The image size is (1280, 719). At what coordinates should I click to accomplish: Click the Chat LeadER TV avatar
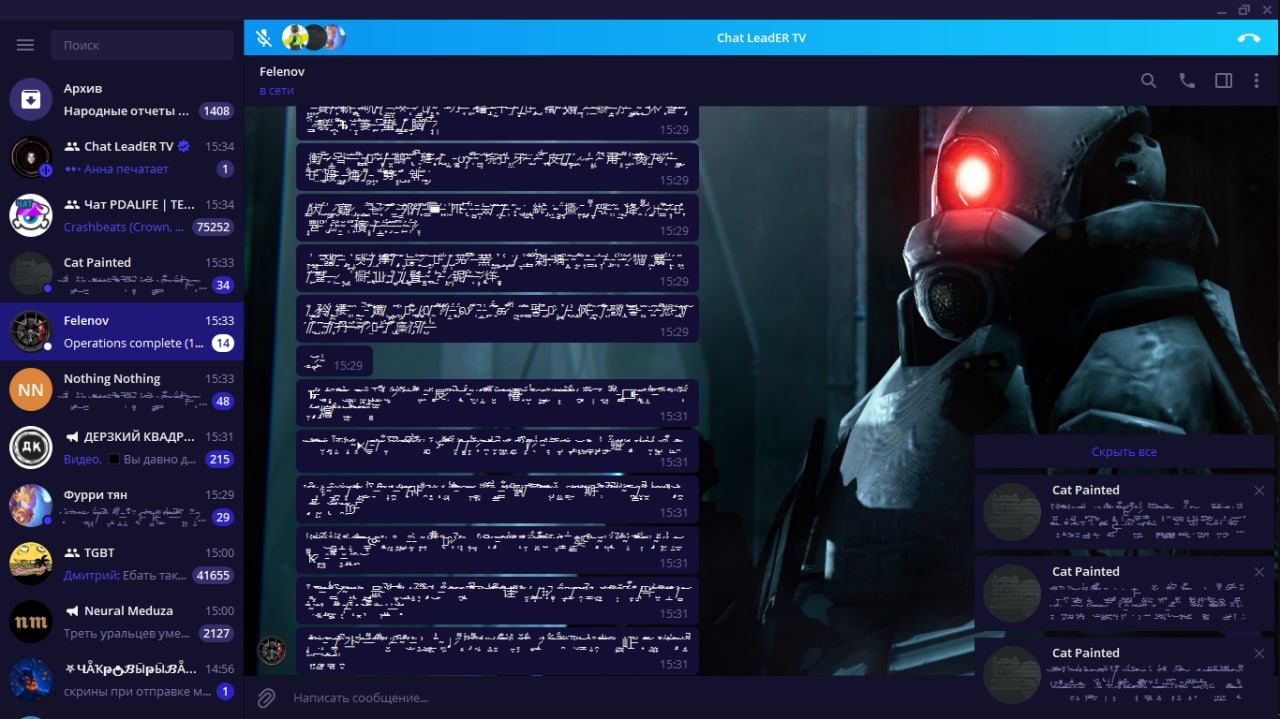pos(31,157)
